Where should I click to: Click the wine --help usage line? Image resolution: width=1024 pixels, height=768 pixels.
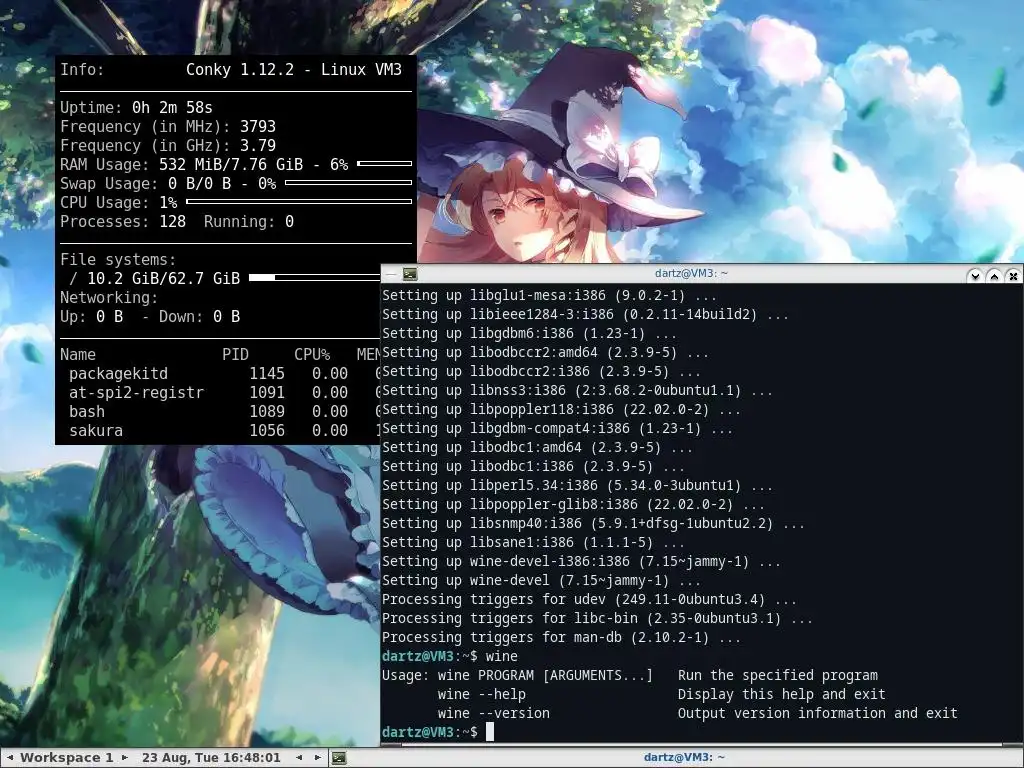click(662, 694)
